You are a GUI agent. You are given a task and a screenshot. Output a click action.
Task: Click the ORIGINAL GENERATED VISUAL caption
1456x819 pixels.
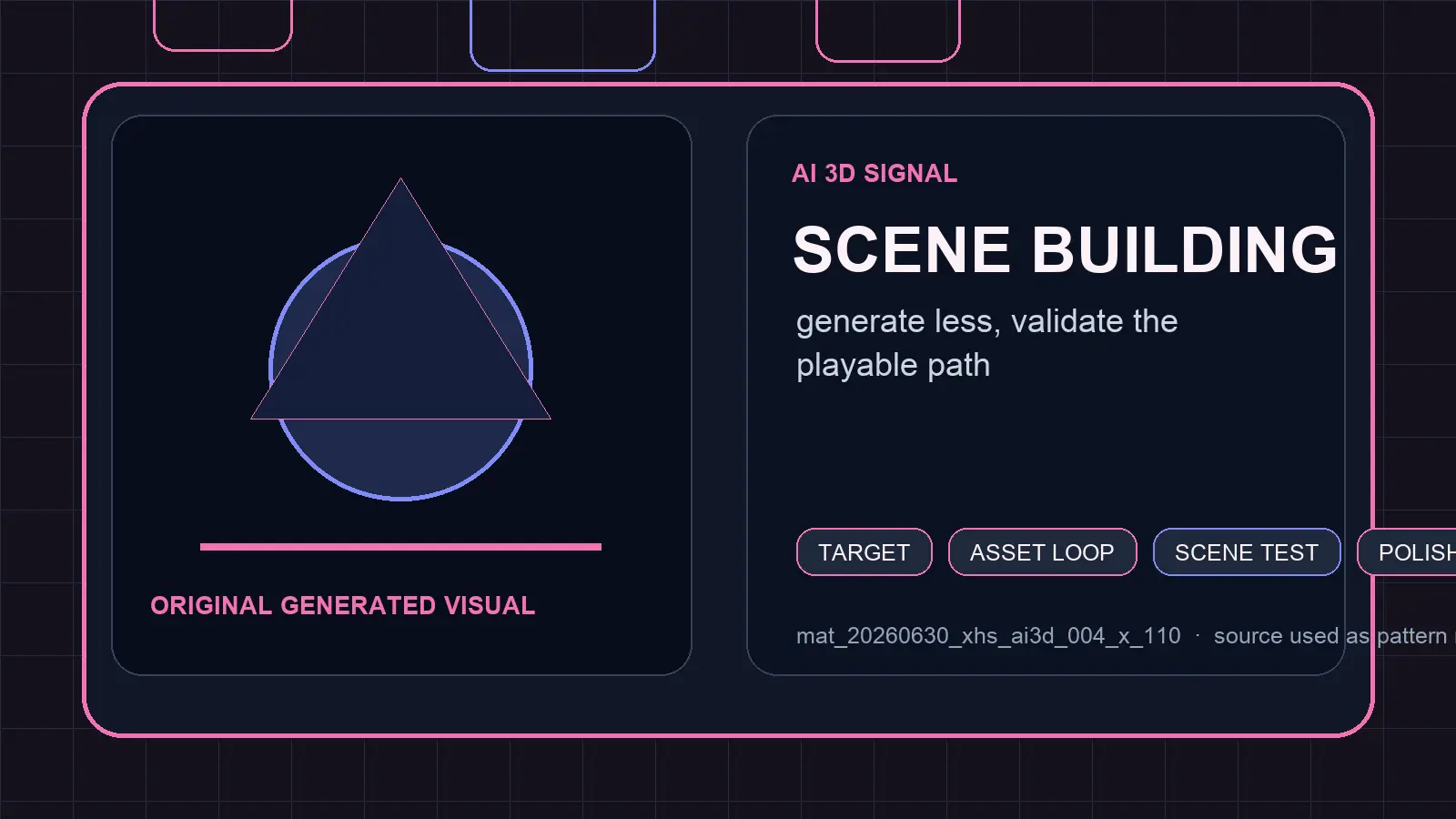342,606
